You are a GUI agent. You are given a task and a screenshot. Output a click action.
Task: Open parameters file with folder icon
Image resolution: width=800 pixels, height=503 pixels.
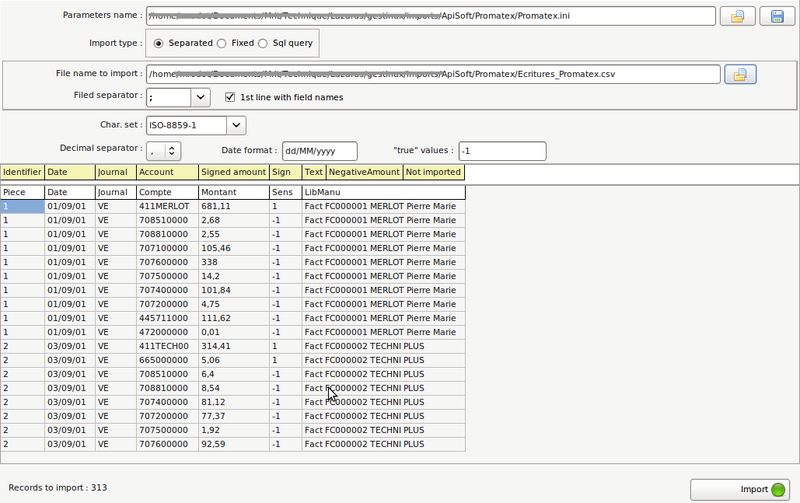click(x=737, y=16)
